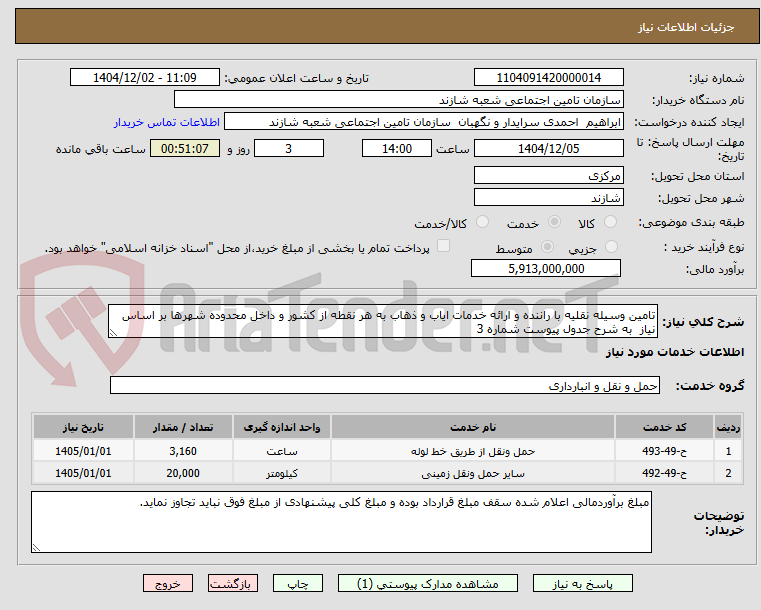Click resize handle of buyer notes textarea
This screenshot has width=761, height=610.
click(36, 548)
